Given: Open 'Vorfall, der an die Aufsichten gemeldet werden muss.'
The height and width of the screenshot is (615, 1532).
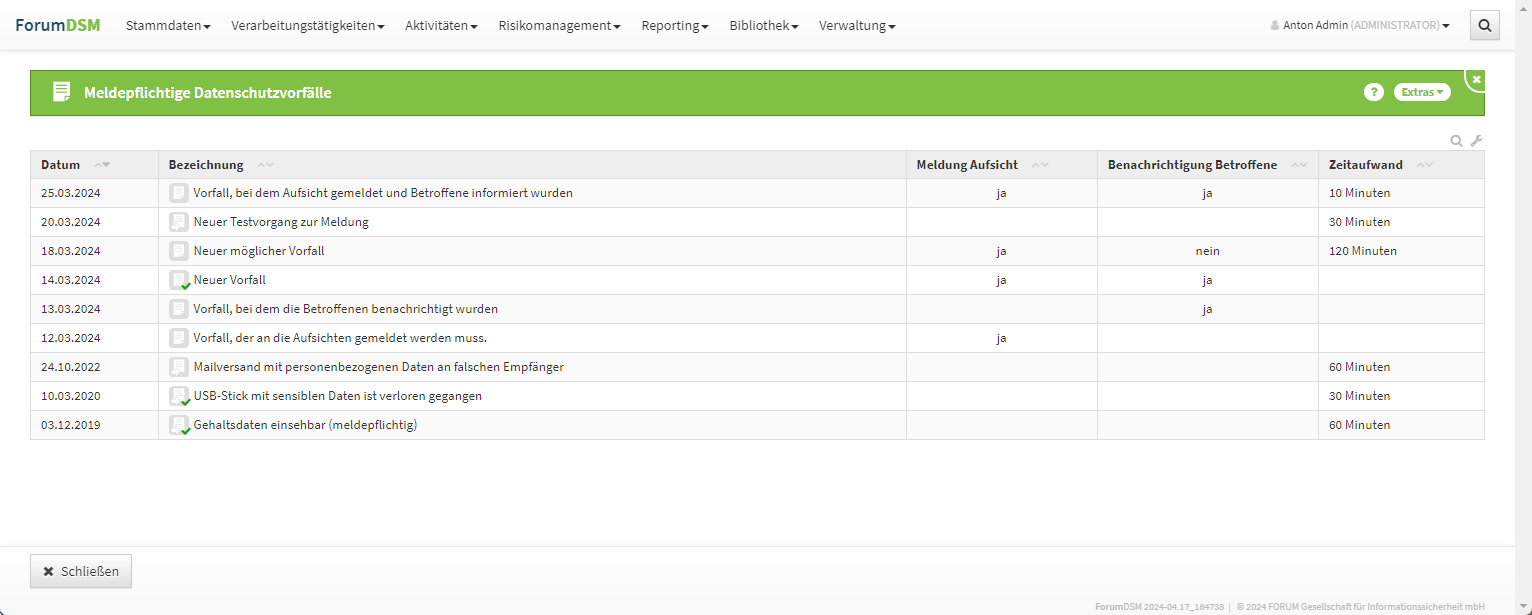Looking at the screenshot, I should (340, 338).
